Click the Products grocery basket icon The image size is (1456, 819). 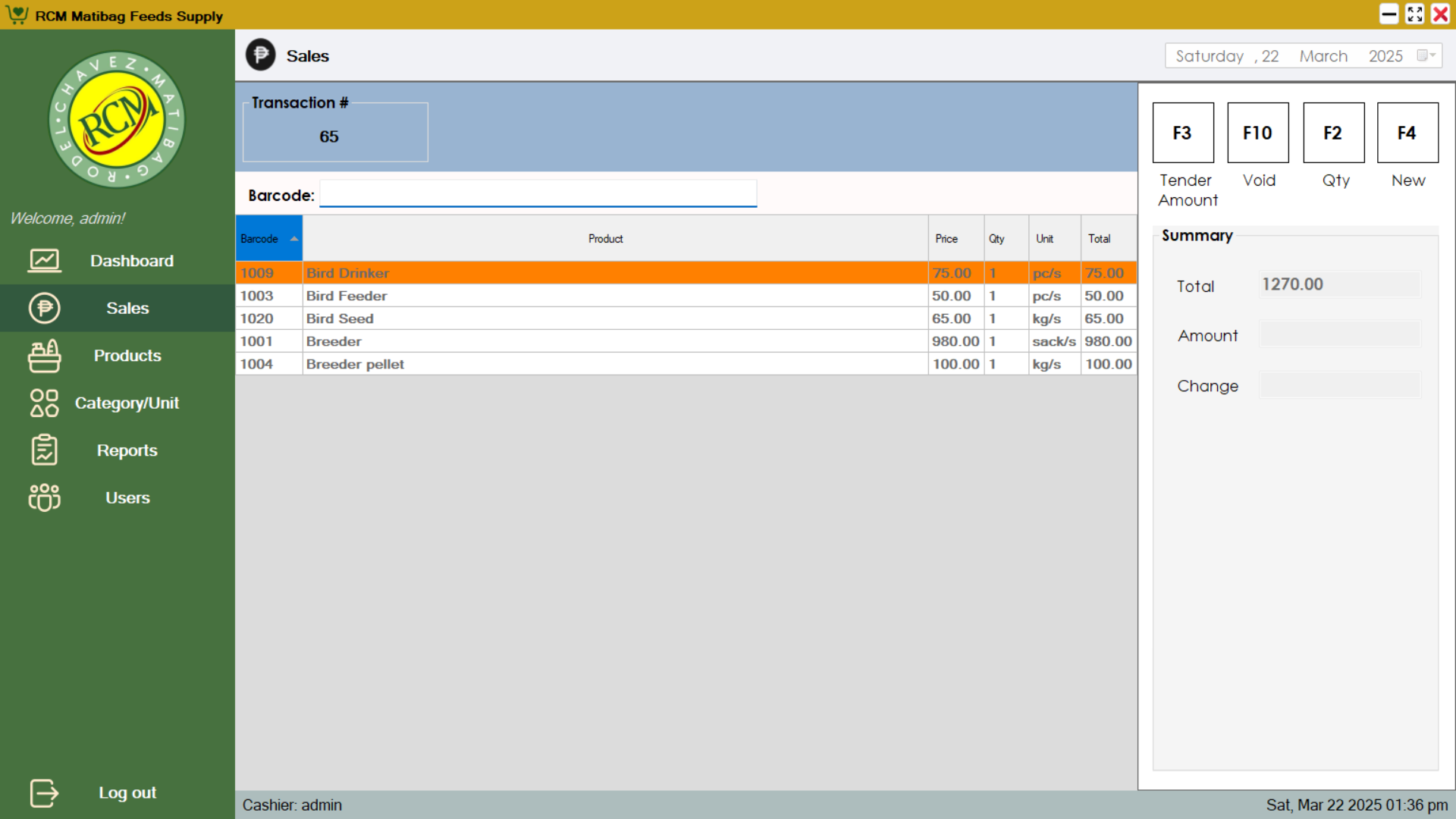(x=45, y=356)
